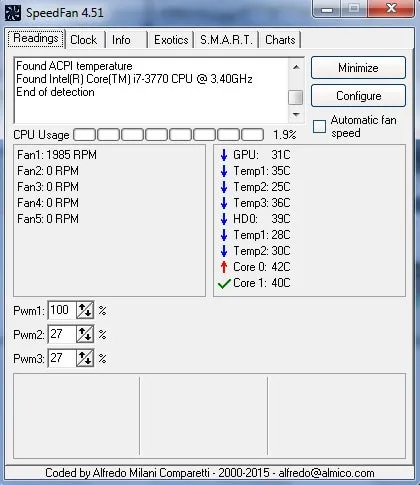Click the SpeedFan fan icon in title bar
Screen dimensions: 420x485
point(13,13)
